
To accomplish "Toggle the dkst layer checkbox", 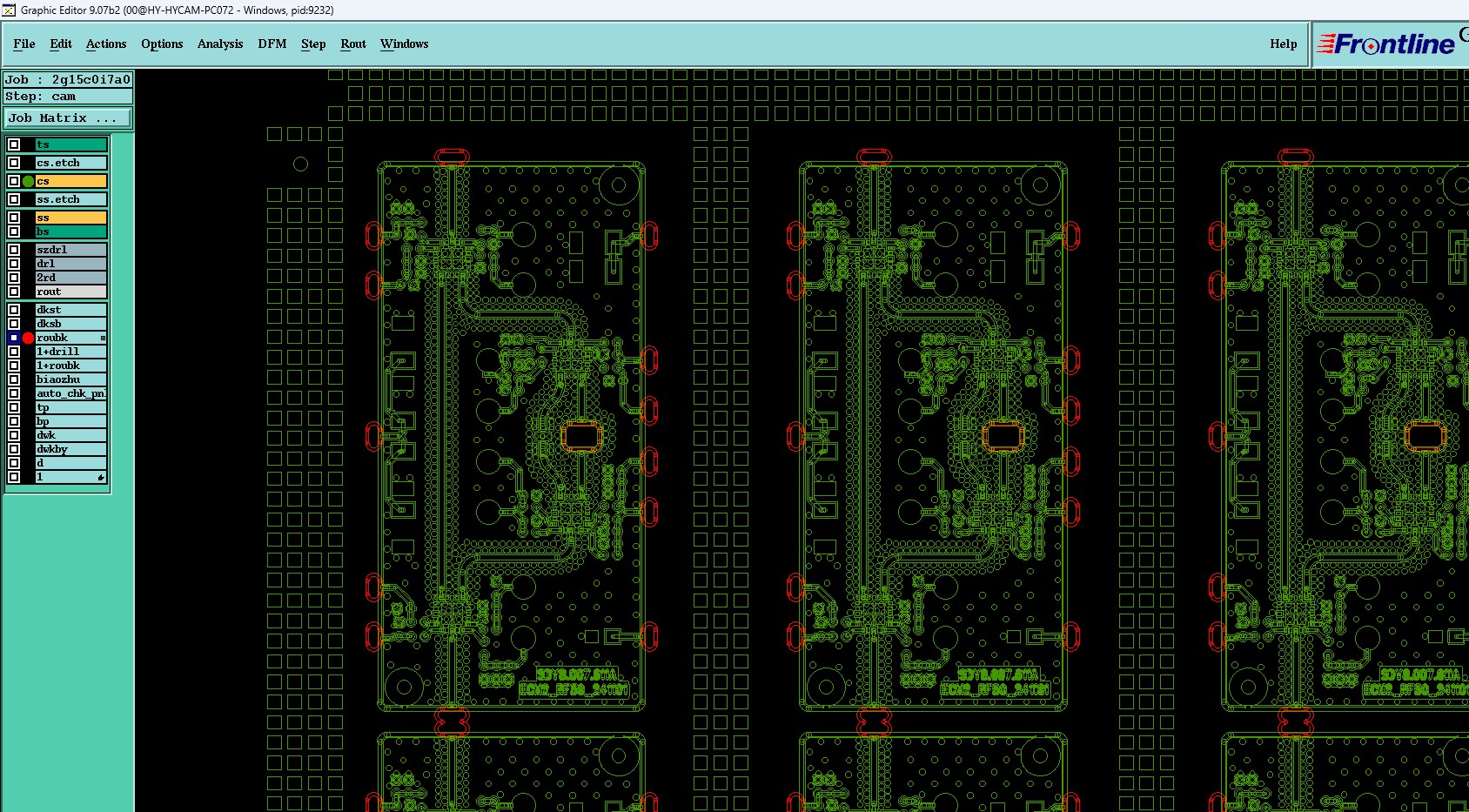I will pyautogui.click(x=14, y=310).
